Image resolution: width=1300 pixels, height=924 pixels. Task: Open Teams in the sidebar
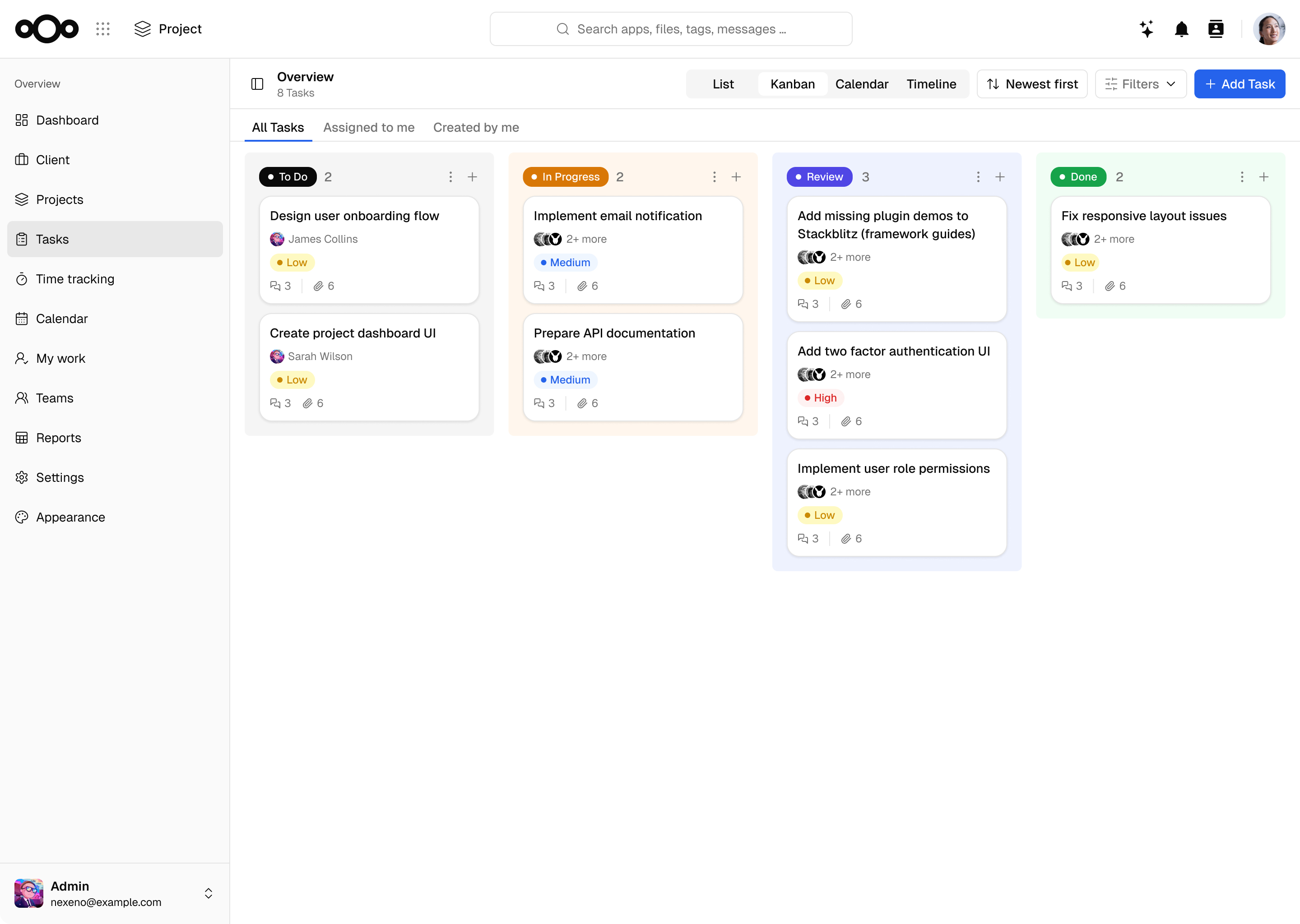[115, 397]
